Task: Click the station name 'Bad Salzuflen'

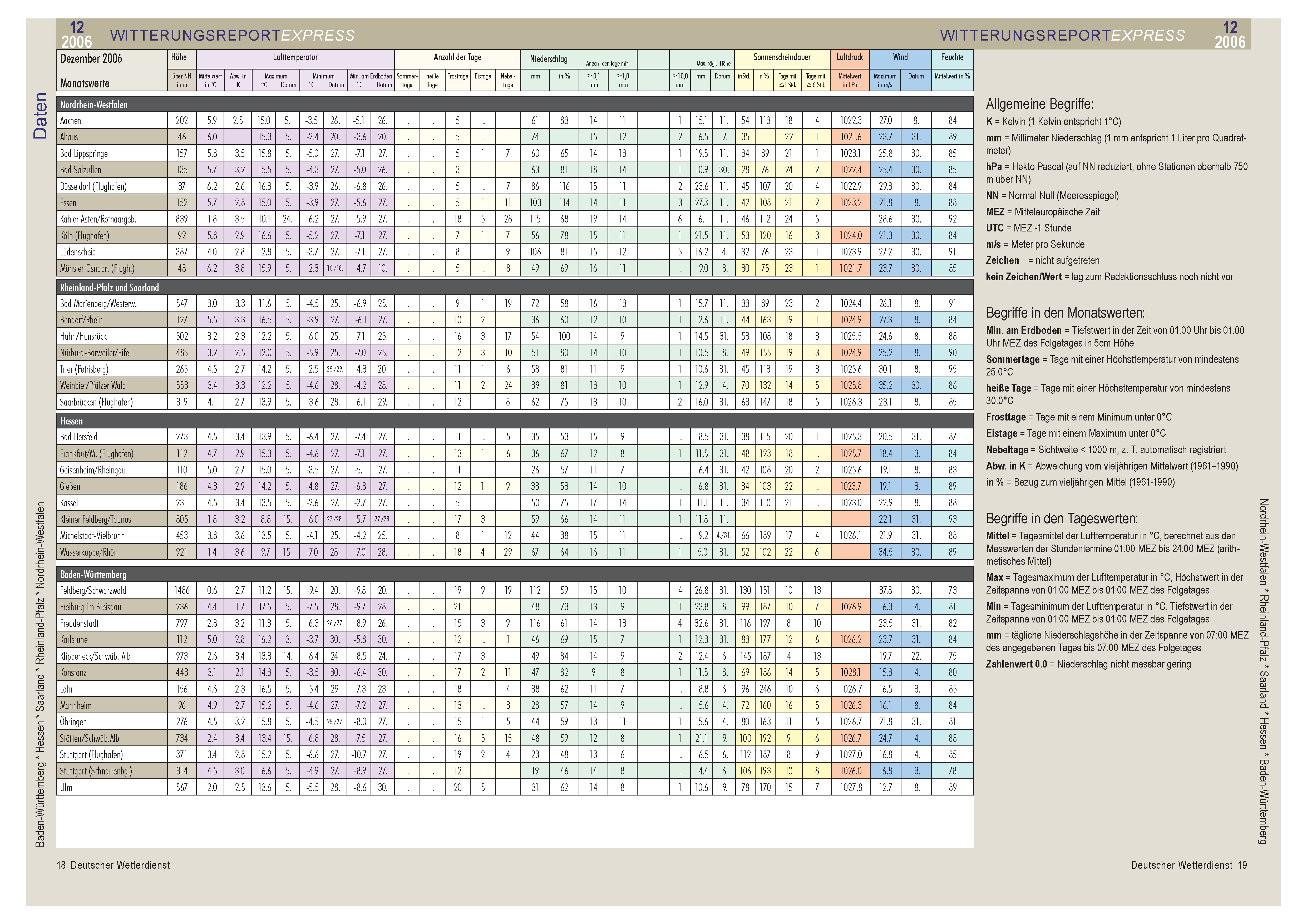Action: coord(80,170)
